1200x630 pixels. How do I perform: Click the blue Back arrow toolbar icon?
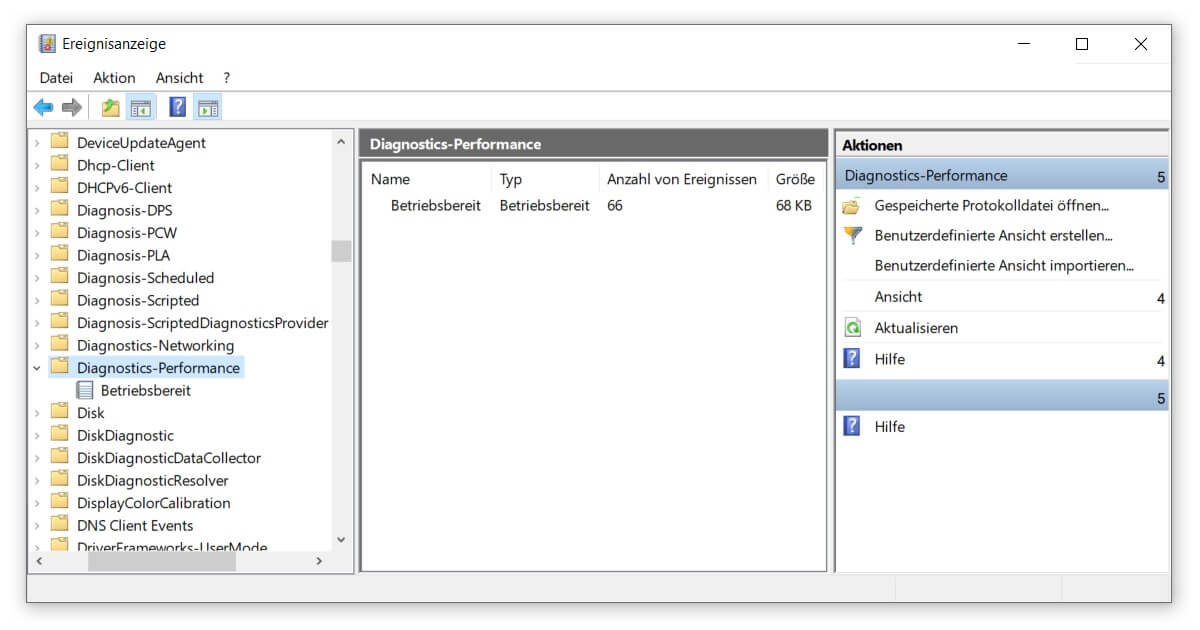[43, 107]
